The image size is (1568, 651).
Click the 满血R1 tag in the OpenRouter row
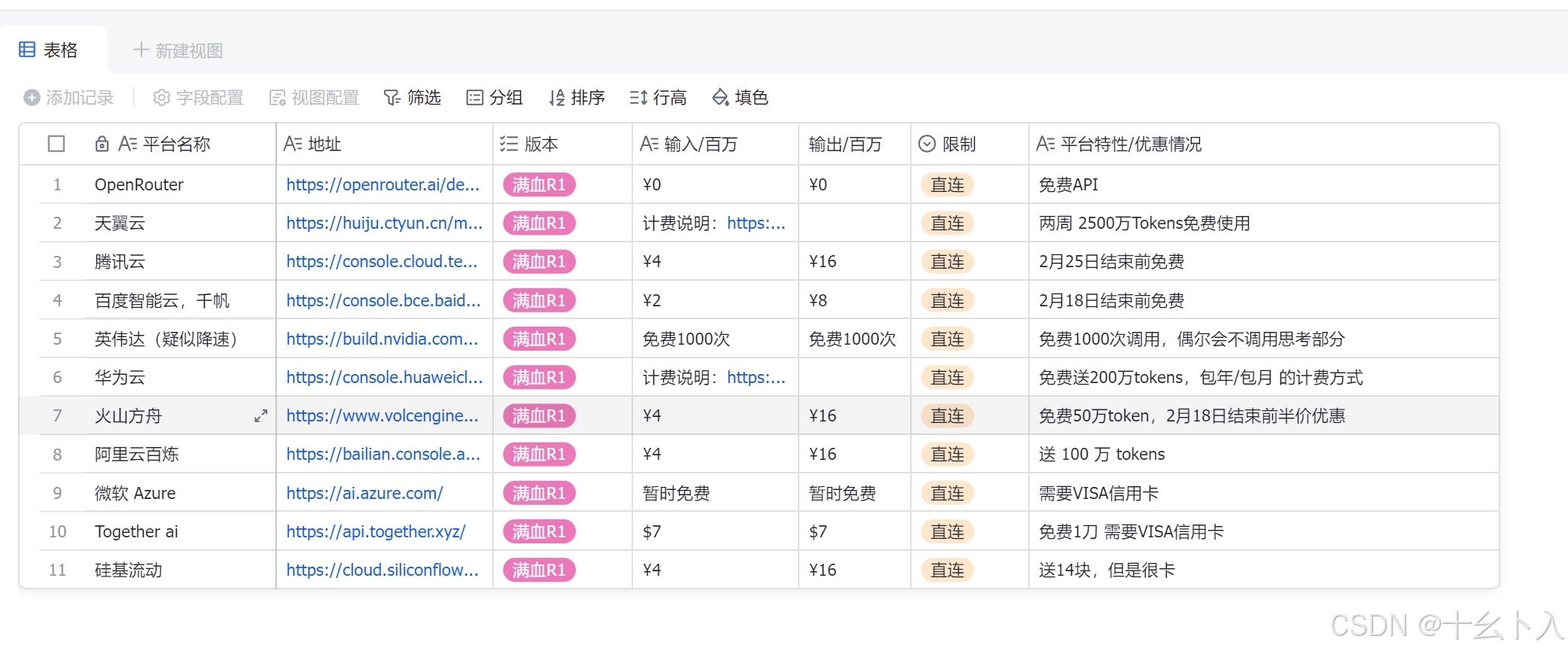point(539,185)
